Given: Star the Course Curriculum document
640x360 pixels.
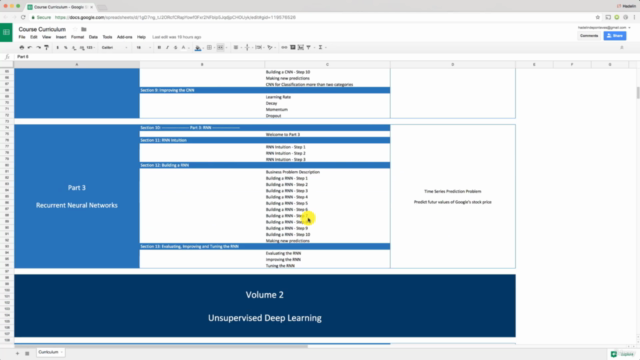Looking at the screenshot, I should [x=75, y=29].
